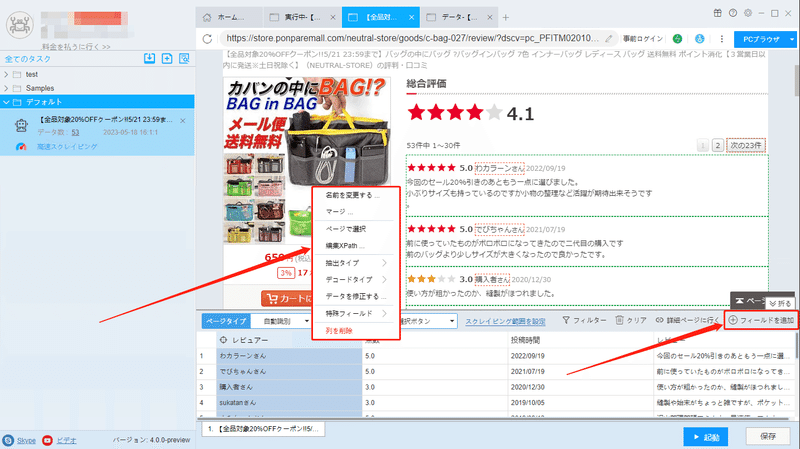Switch to the ホーム tab

(229, 17)
